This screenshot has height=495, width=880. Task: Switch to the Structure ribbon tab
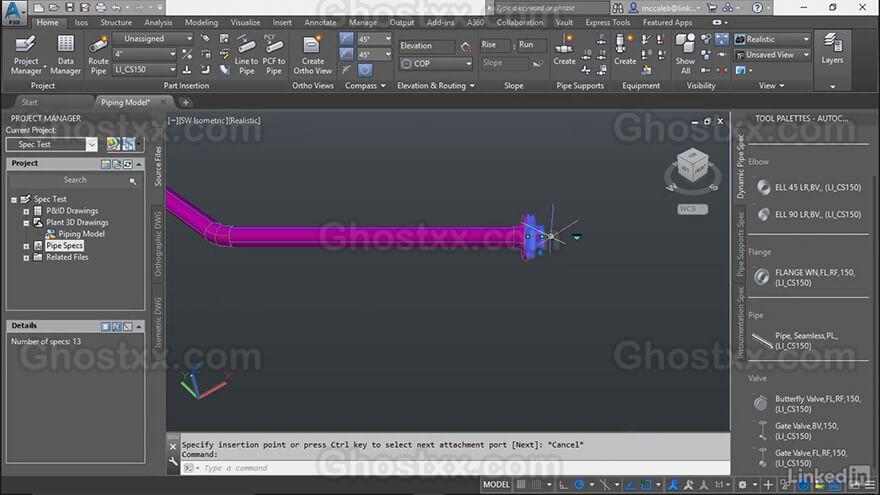[116, 22]
